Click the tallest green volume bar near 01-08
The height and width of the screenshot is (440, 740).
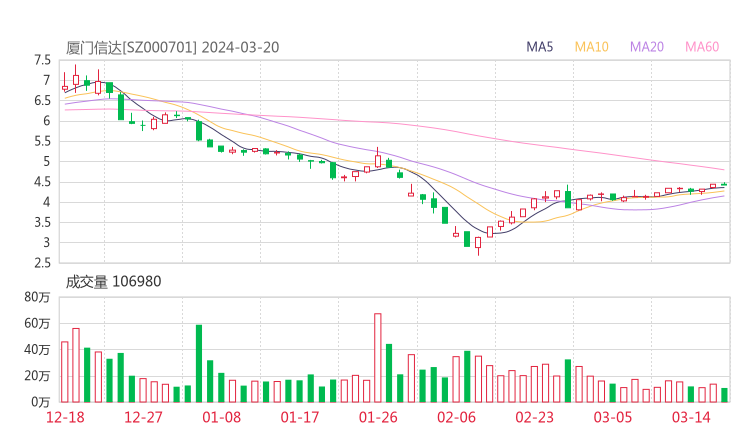pyautogui.click(x=199, y=364)
